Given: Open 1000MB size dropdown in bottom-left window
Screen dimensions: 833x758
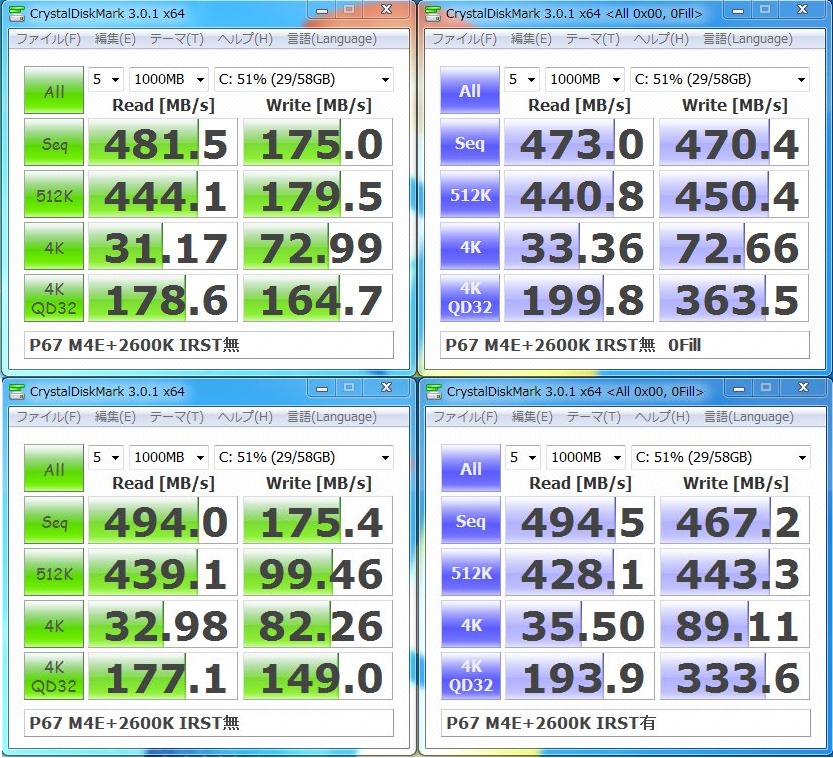Looking at the screenshot, I should click(169, 457).
